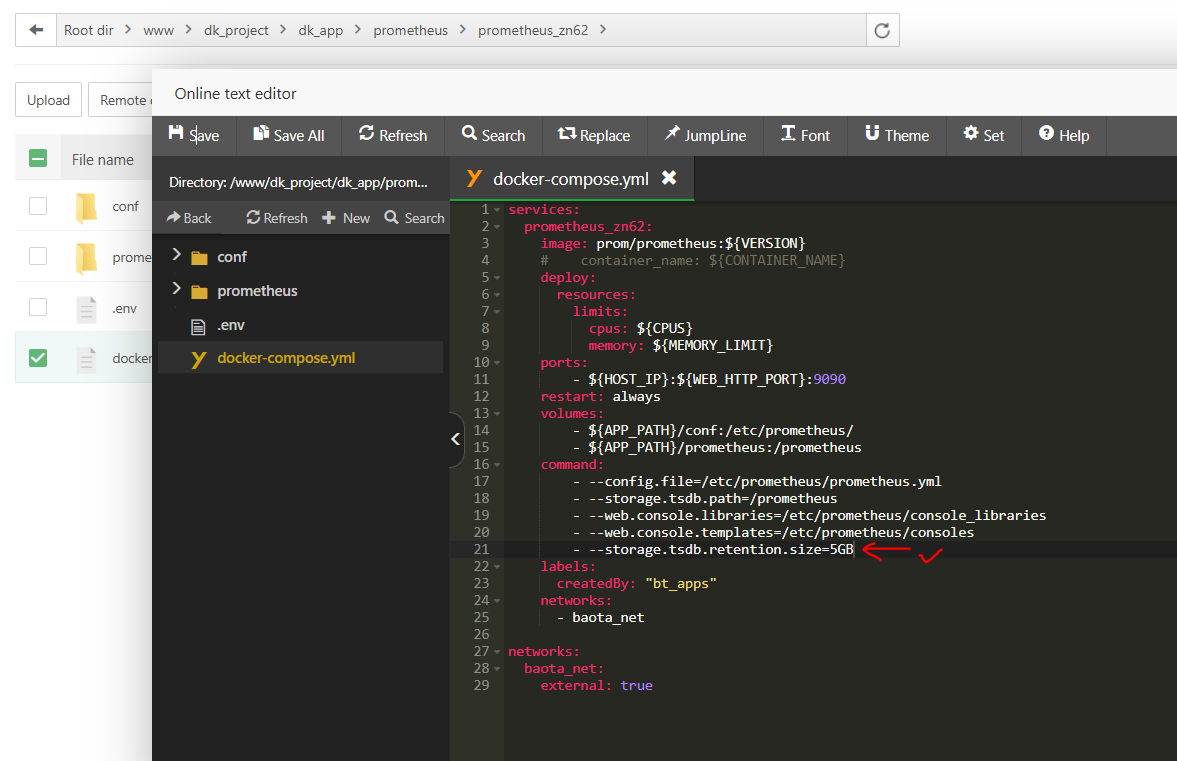The image size is (1177, 761).
Task: Click the Save All toolbar icon
Action: (x=261, y=135)
